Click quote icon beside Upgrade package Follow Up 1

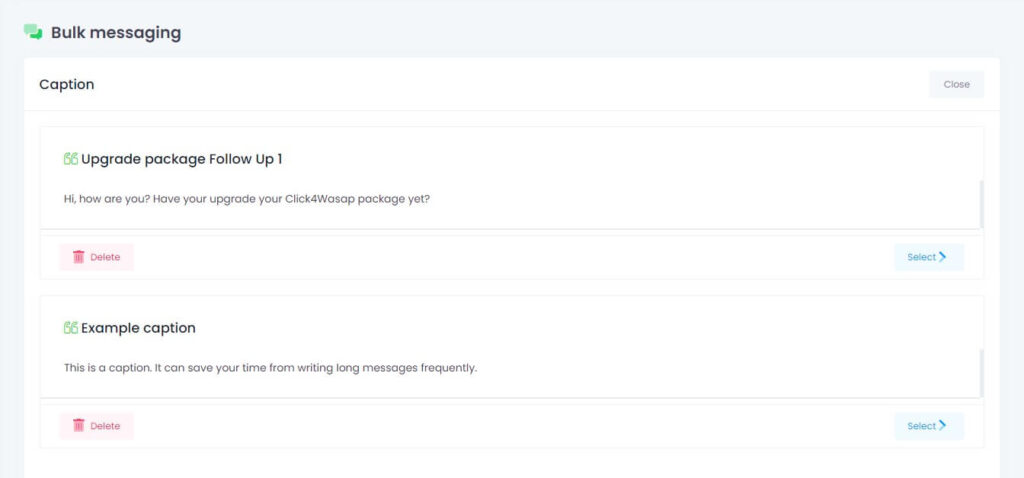(71, 159)
